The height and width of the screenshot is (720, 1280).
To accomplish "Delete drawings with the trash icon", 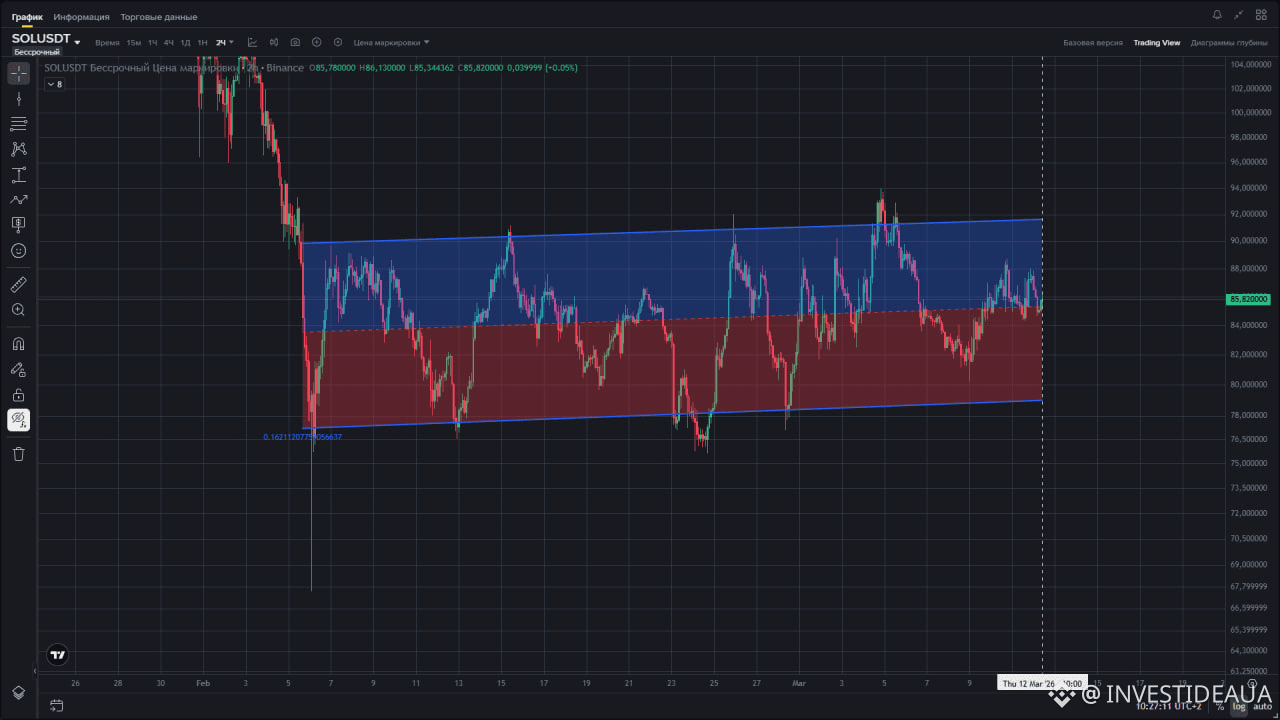I will click(18, 454).
